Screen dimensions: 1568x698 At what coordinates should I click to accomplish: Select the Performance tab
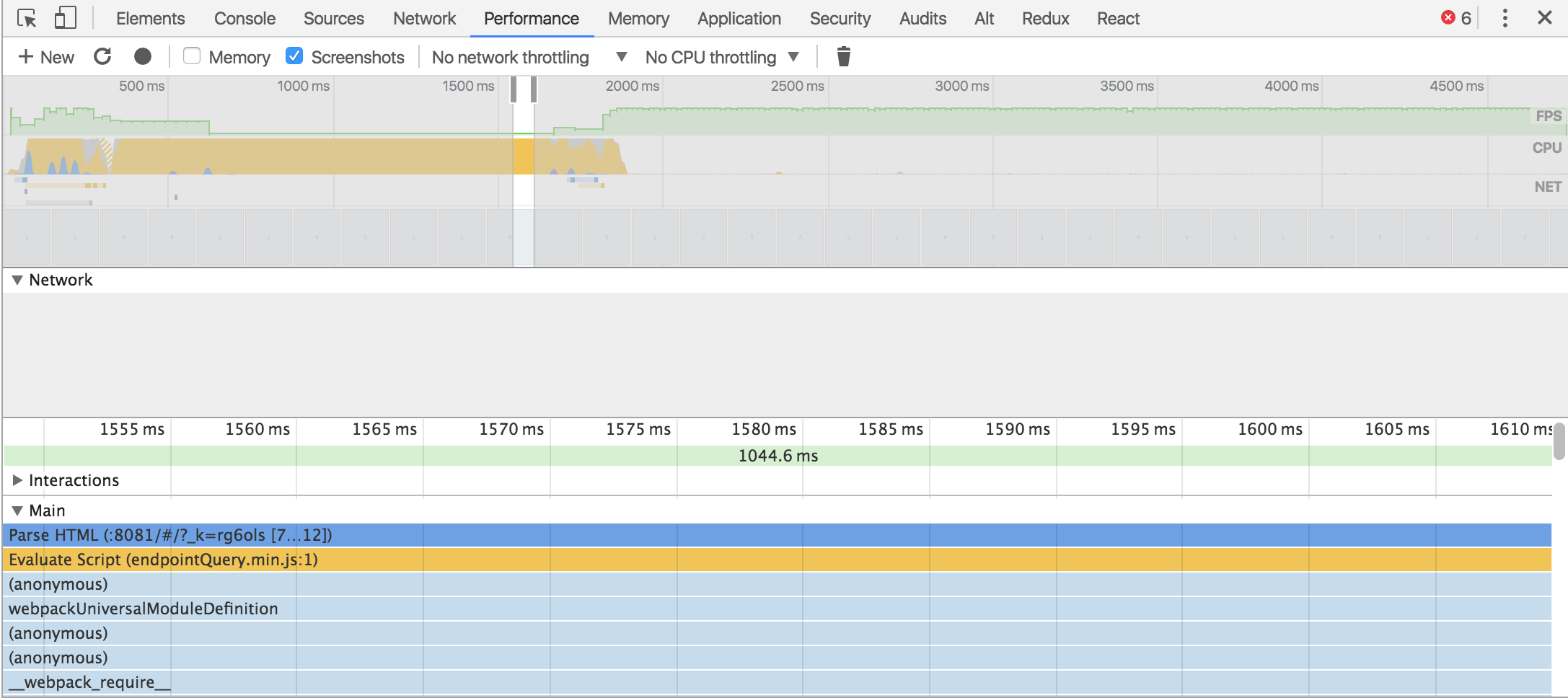pos(532,19)
